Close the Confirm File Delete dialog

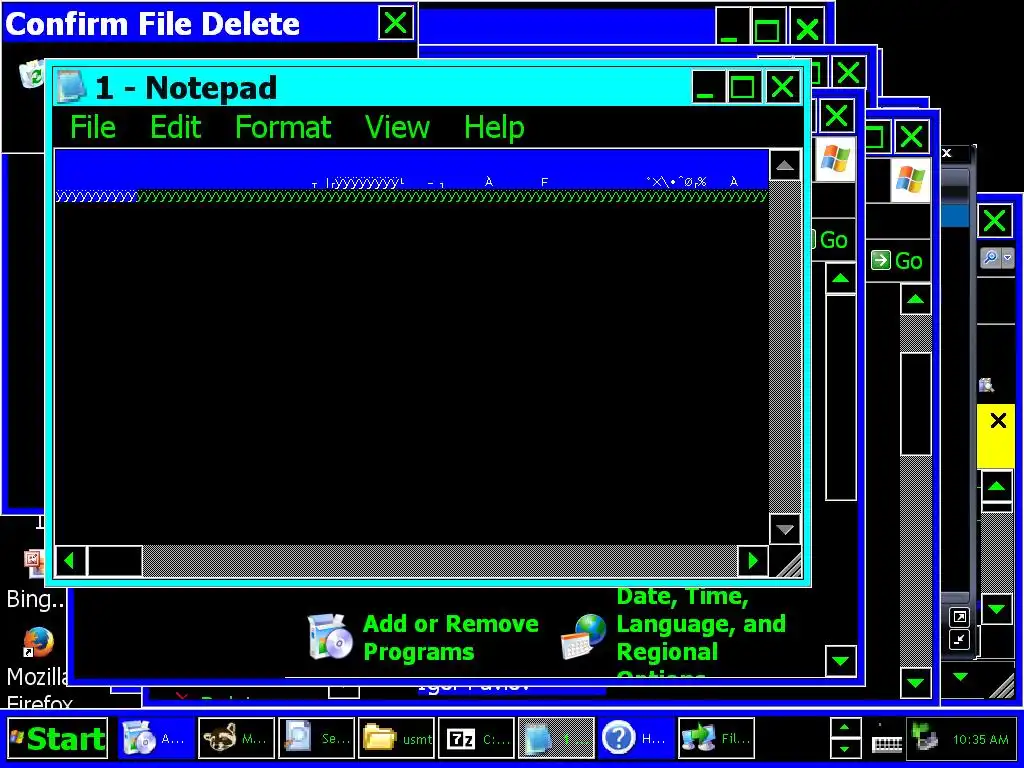[396, 24]
